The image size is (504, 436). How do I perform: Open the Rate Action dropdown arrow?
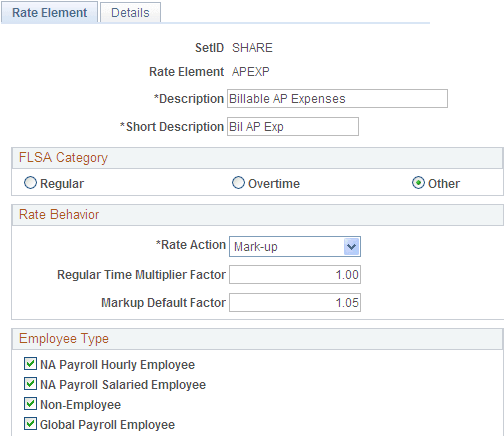tap(352, 247)
